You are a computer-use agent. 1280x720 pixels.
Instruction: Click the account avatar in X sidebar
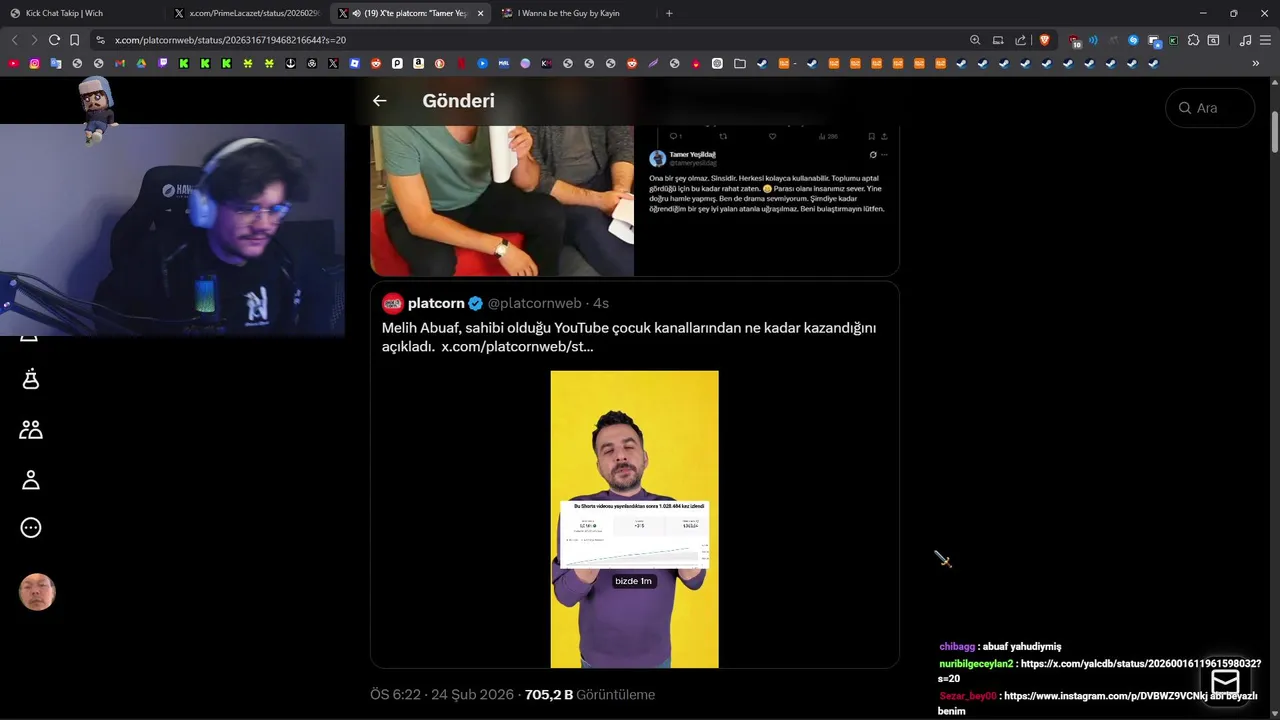(37, 592)
